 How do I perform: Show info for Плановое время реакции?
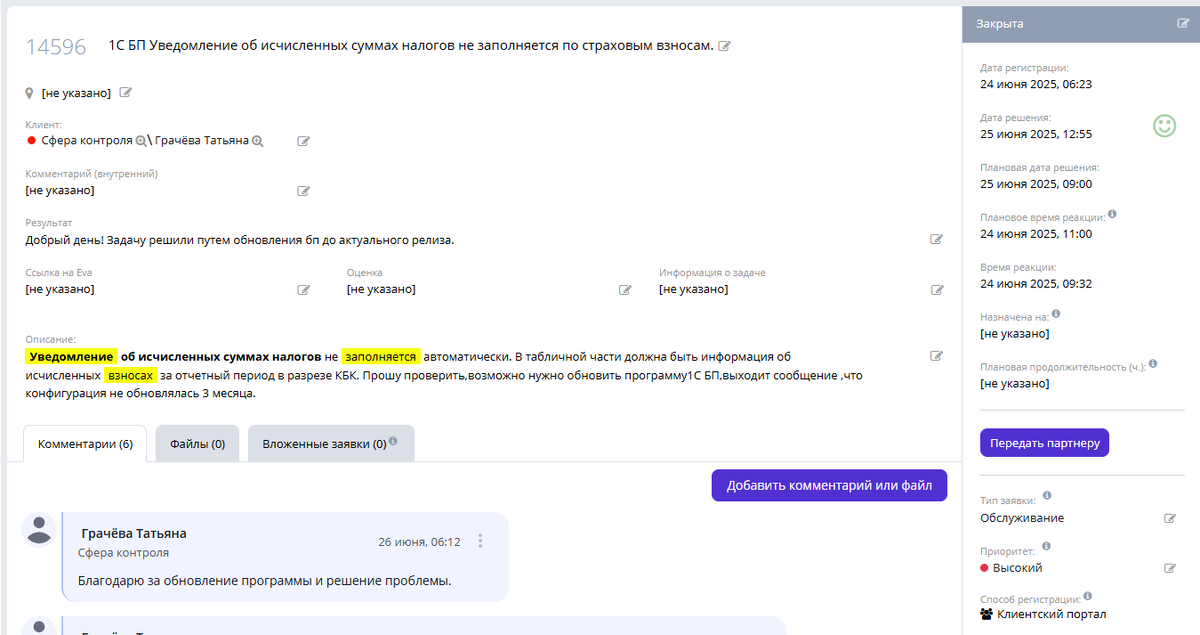point(1113,215)
